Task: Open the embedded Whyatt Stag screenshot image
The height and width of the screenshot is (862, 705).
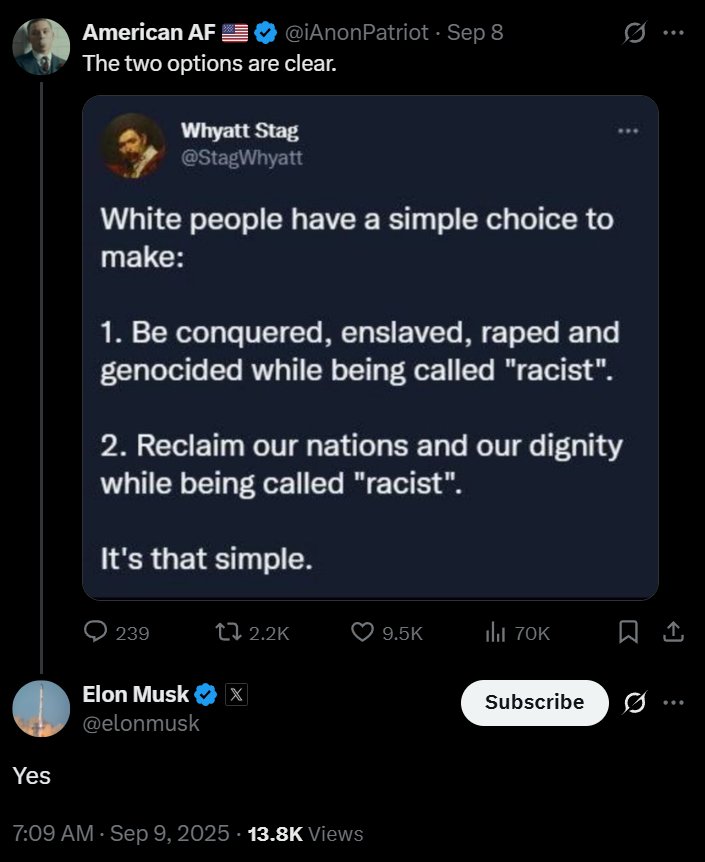Action: pyautogui.click(x=370, y=347)
